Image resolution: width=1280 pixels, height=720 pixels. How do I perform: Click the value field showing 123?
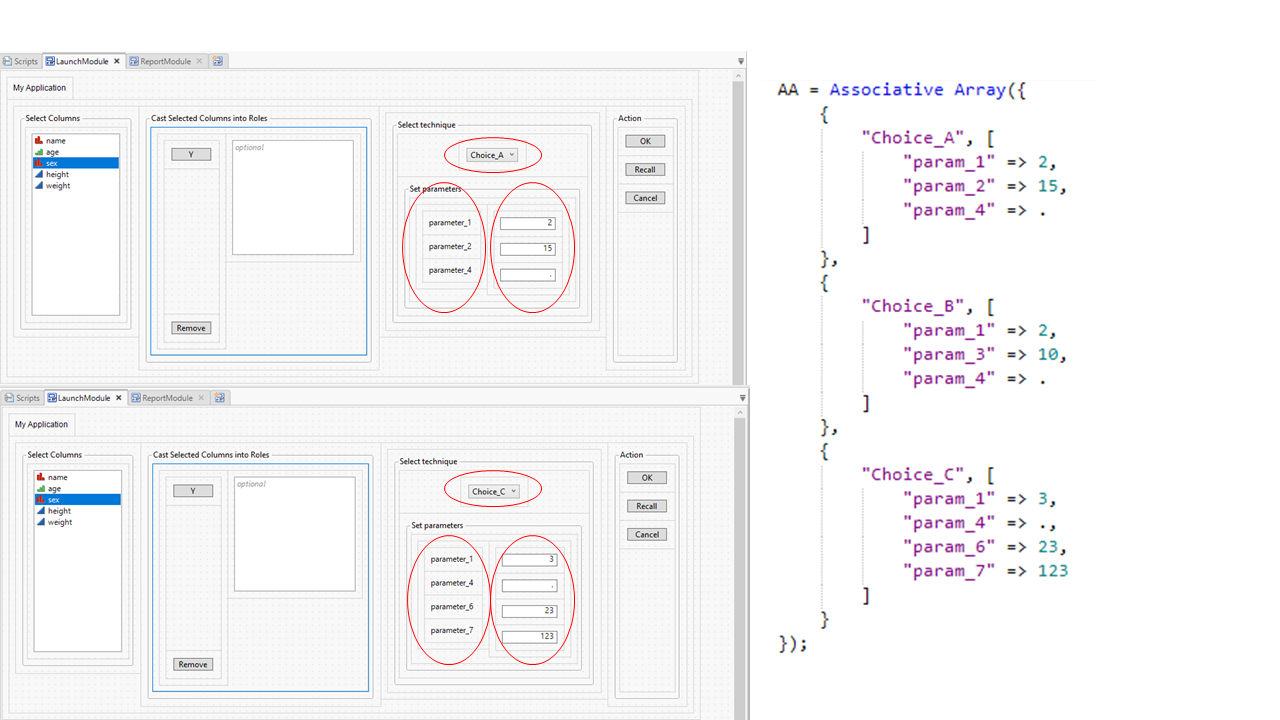[529, 636]
